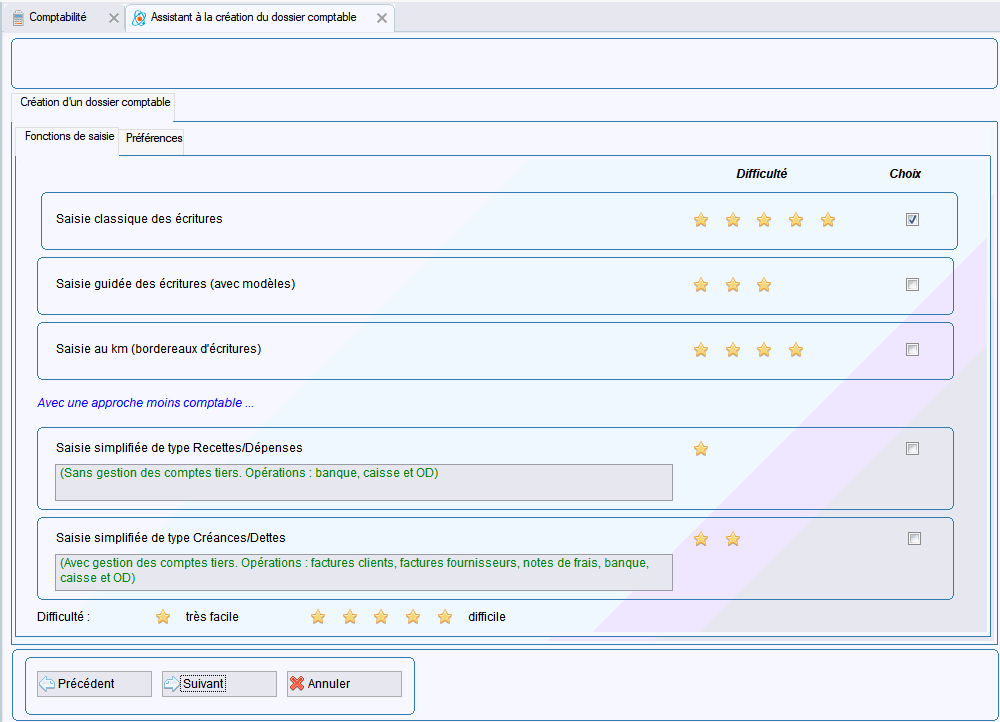Enable Saisie au km checkbox

point(913,350)
